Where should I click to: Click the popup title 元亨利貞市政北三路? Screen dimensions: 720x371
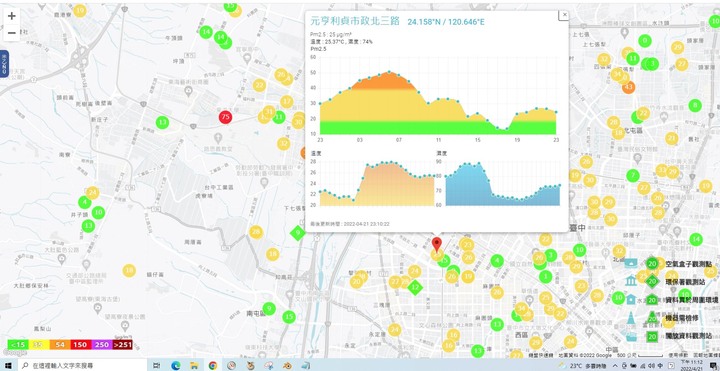coord(355,21)
